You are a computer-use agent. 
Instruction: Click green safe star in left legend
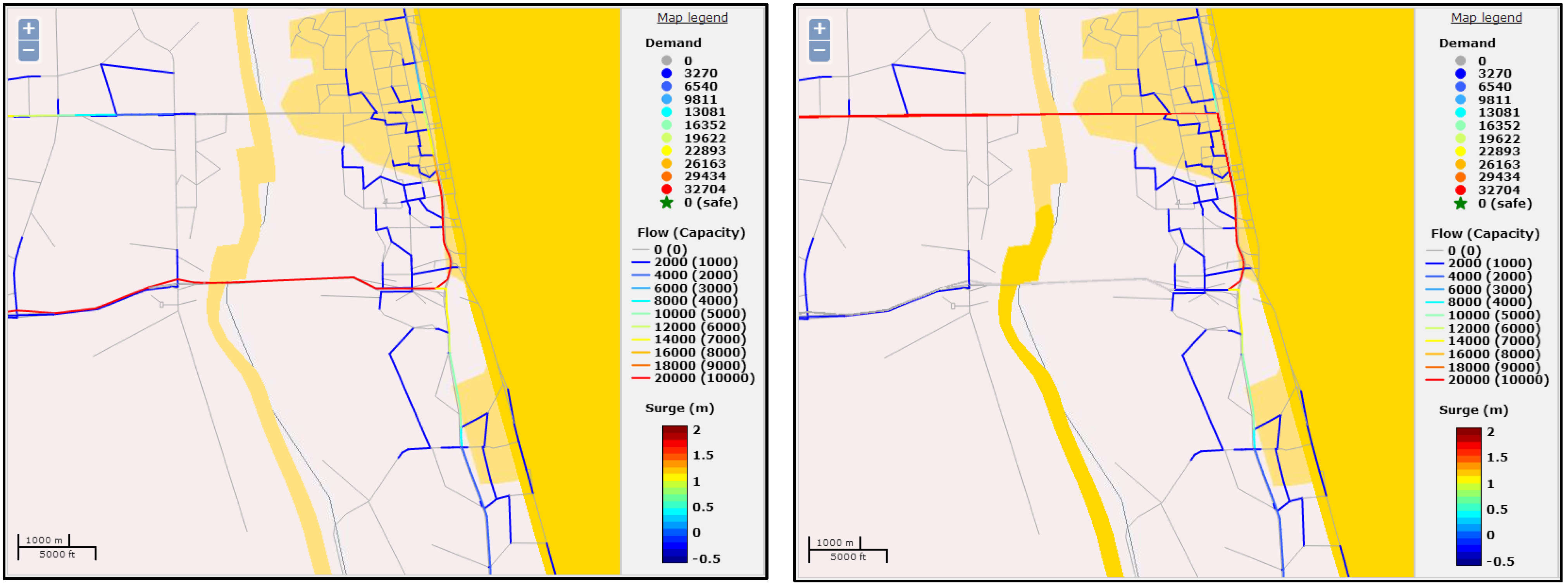(x=667, y=203)
